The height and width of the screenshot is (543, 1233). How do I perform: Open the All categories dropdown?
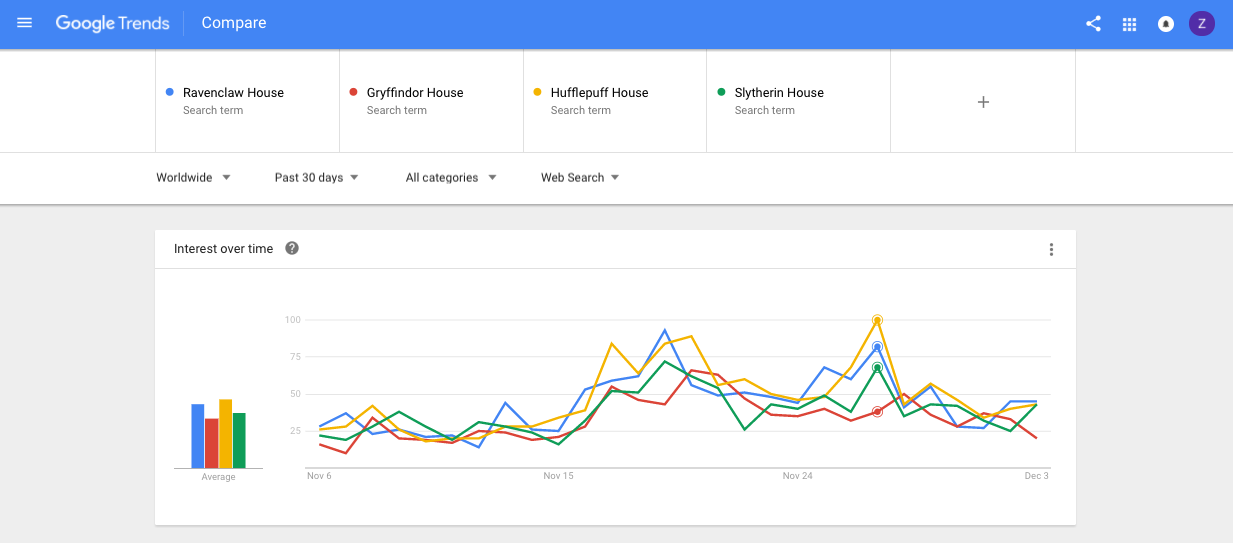(x=450, y=178)
